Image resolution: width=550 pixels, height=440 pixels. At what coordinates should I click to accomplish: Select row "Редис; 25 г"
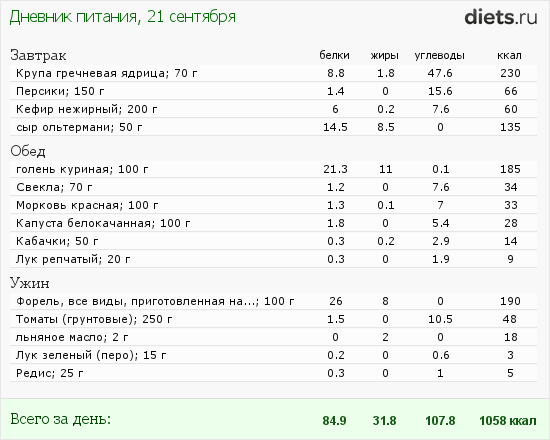pos(273,373)
